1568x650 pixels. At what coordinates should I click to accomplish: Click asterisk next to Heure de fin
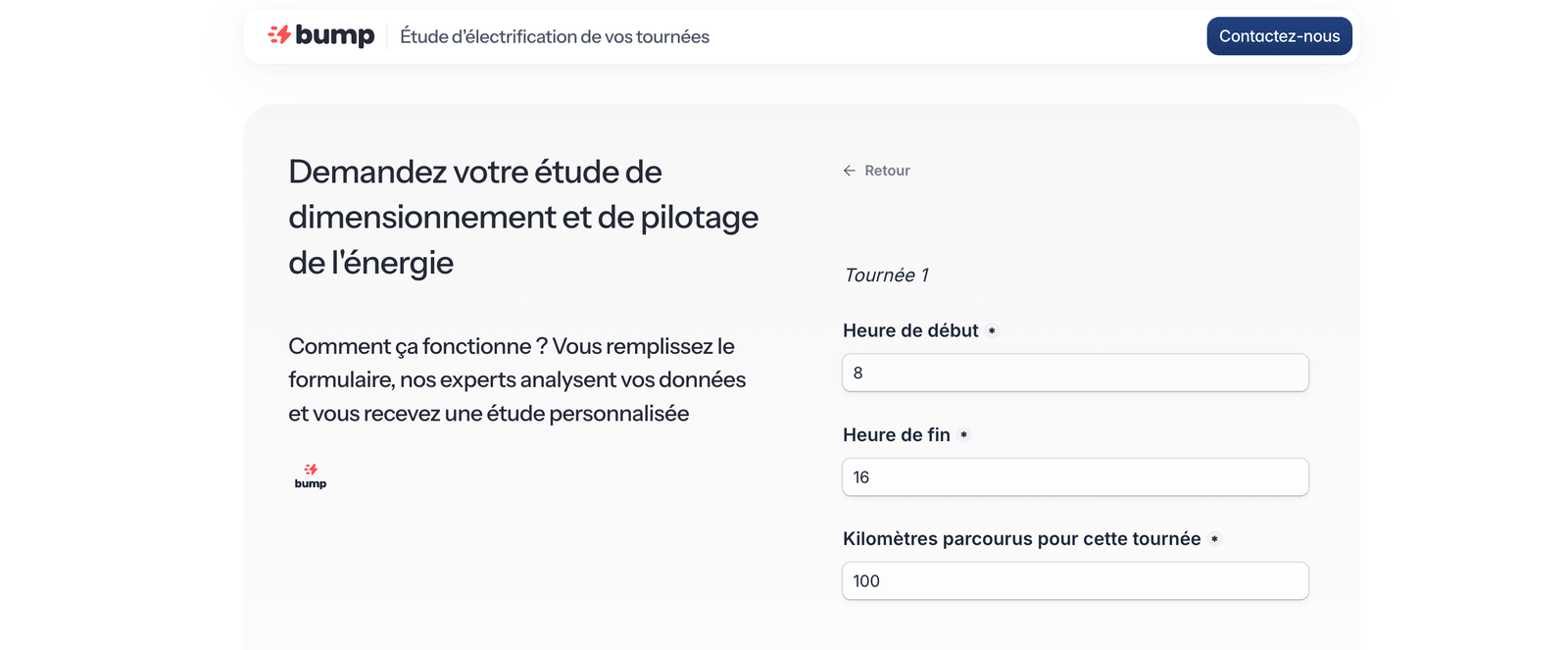(x=963, y=435)
